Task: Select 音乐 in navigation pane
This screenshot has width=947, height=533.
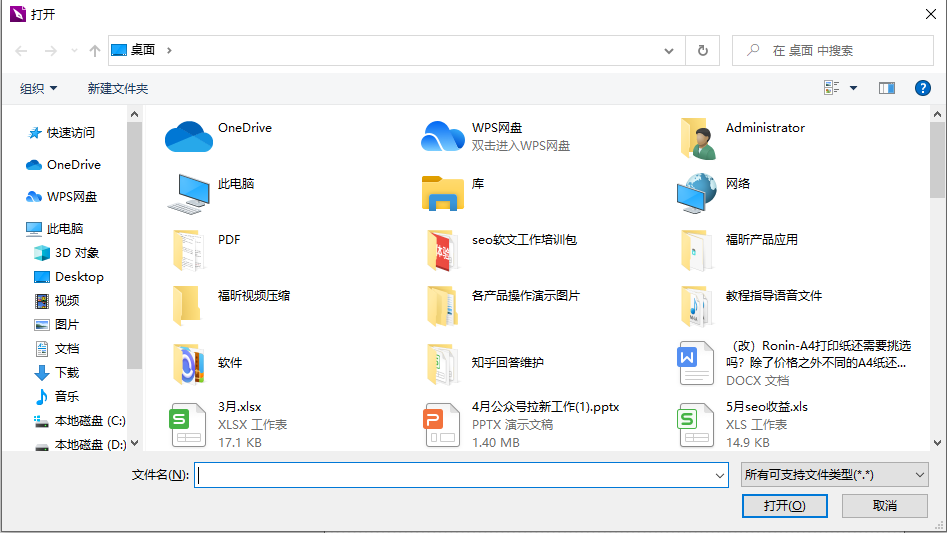Action: point(57,397)
